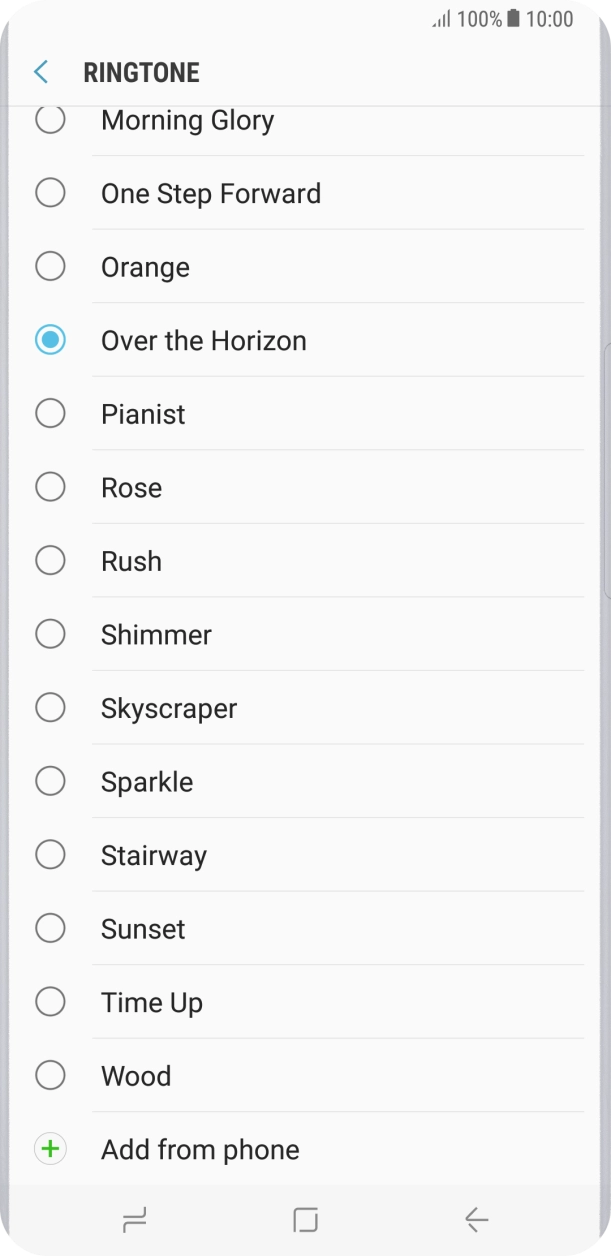The height and width of the screenshot is (1256, 611).
Task: Choose the Rose ringtone label
Action: click(x=131, y=488)
